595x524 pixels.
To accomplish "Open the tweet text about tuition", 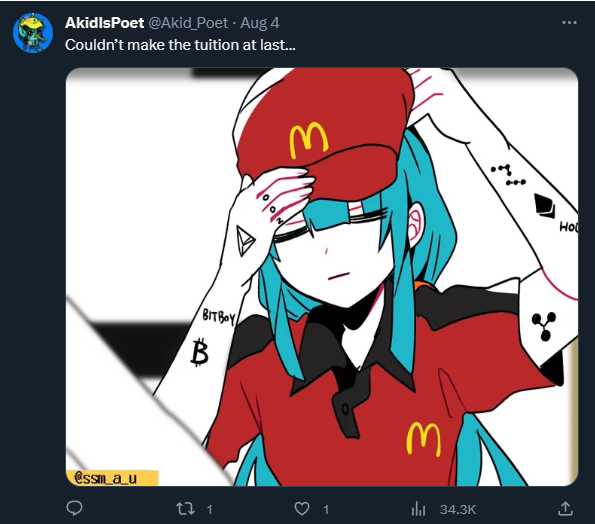I will point(180,45).
